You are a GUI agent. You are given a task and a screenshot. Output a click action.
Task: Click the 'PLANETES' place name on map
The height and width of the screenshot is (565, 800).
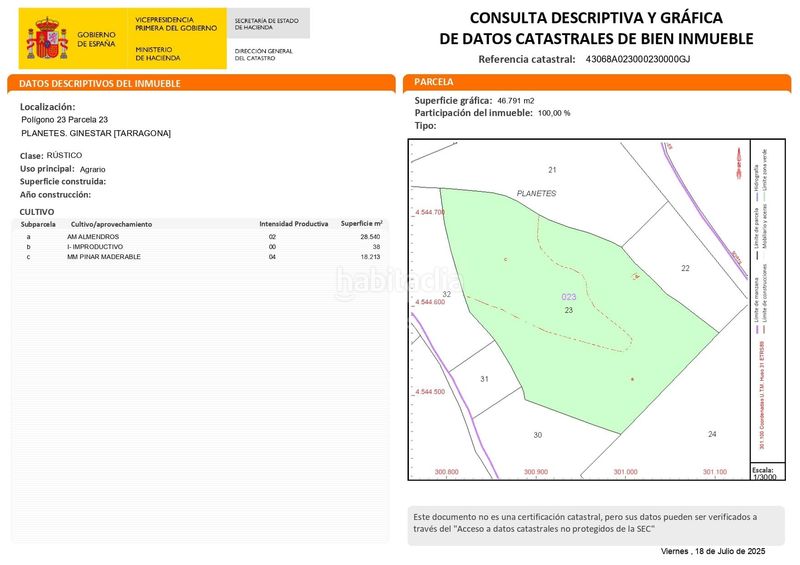[x=536, y=193]
